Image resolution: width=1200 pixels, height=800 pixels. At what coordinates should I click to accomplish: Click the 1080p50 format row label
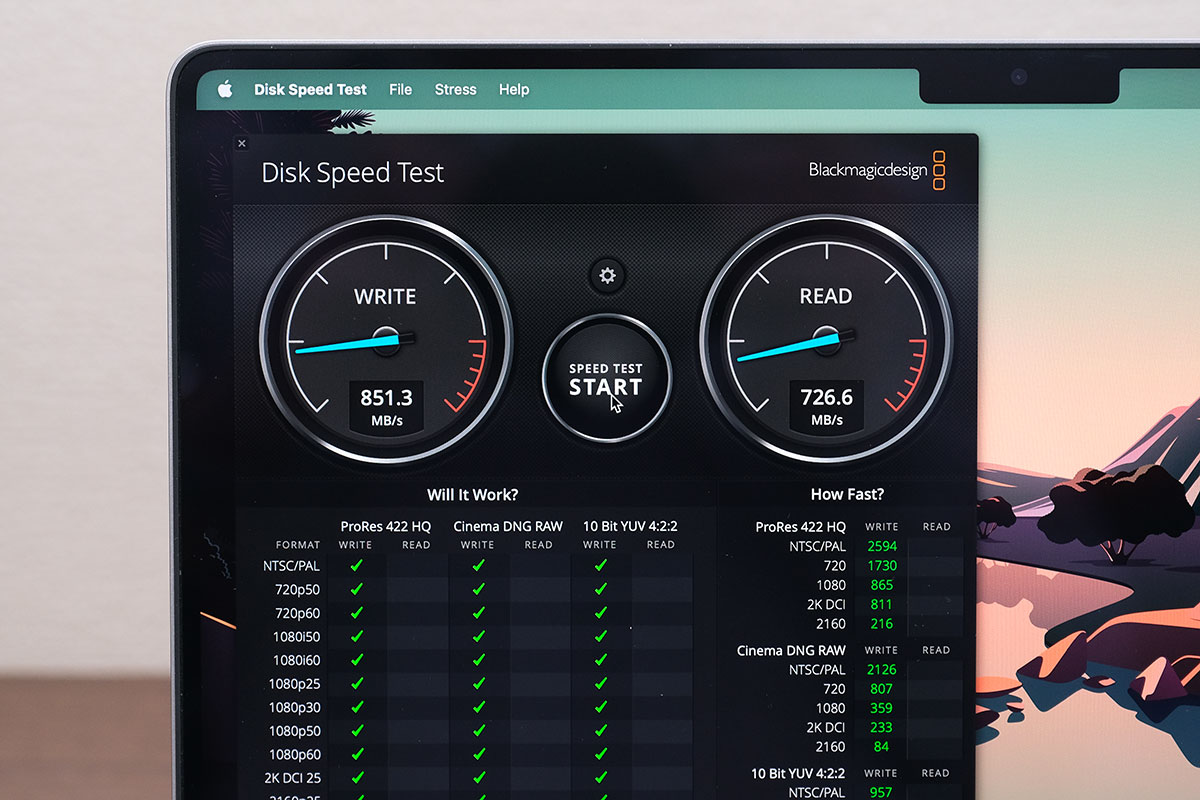[294, 731]
